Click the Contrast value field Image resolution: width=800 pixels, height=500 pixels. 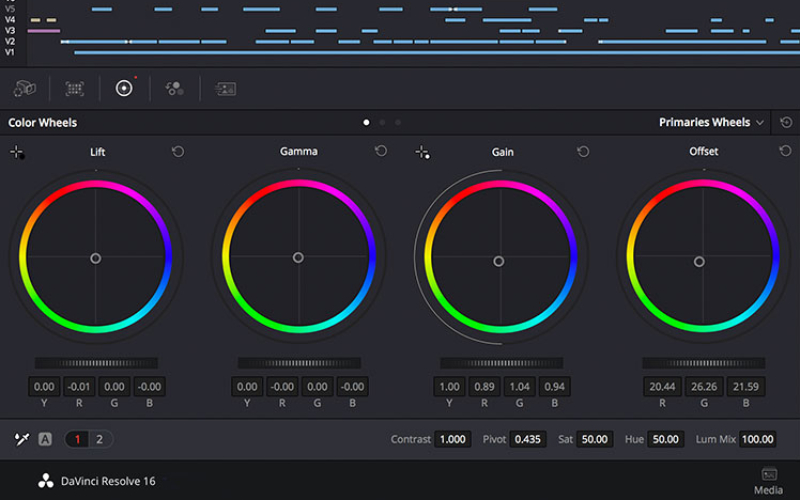453,439
